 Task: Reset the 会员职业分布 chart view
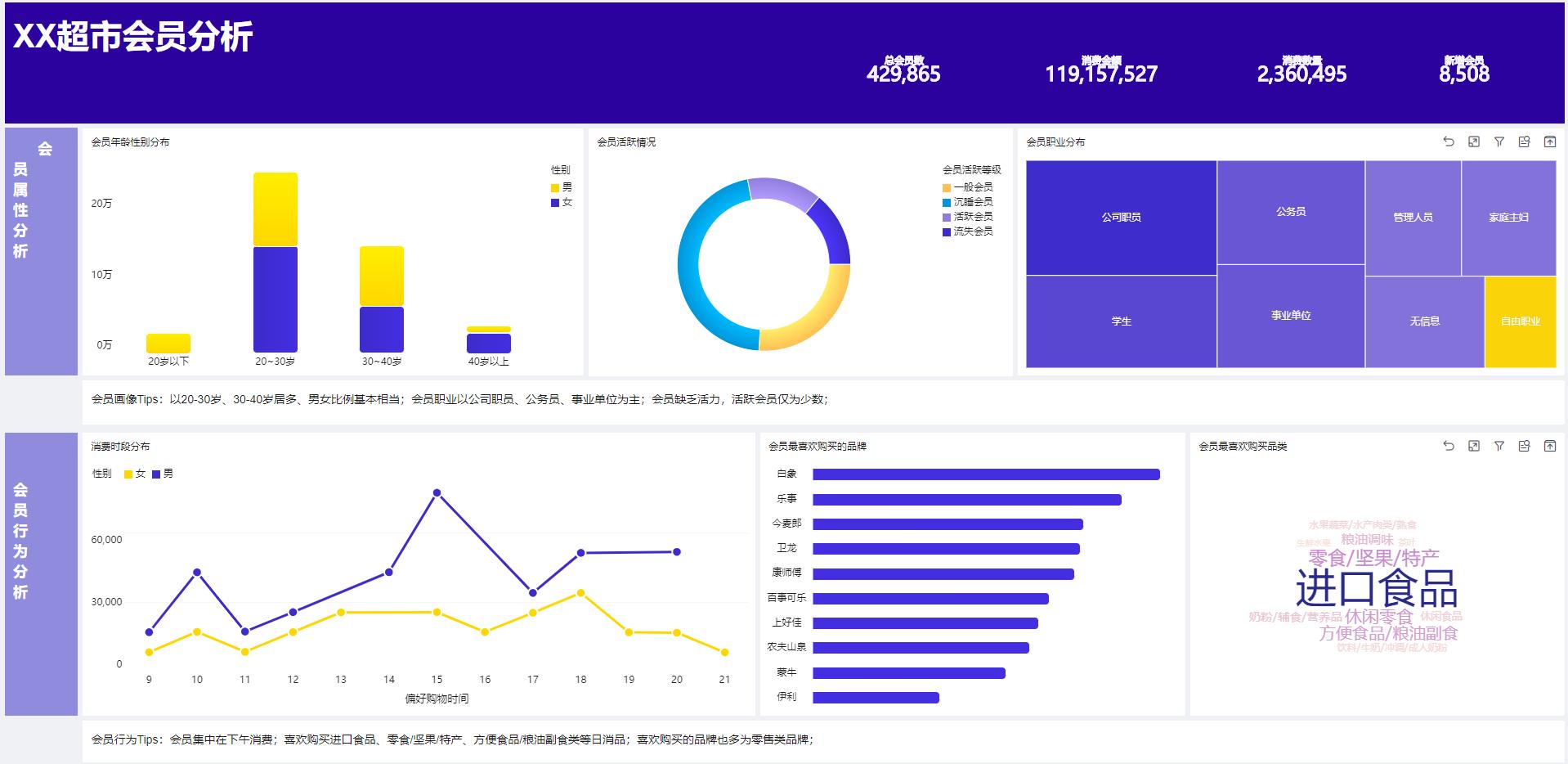pos(1447,142)
